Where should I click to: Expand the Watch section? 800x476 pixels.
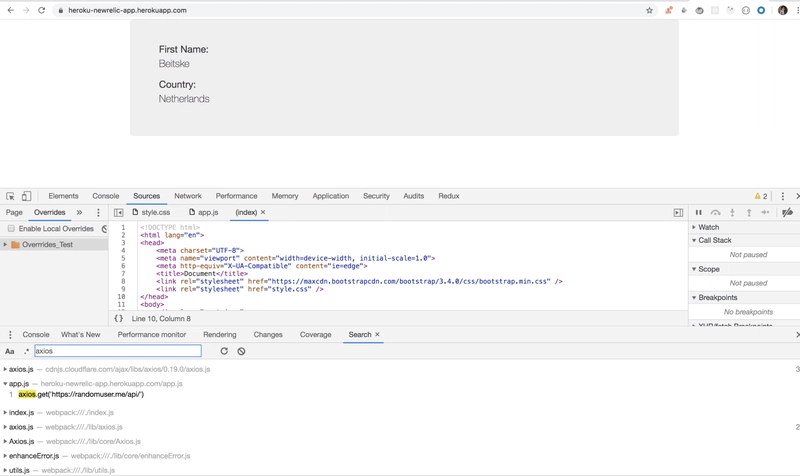click(x=694, y=227)
